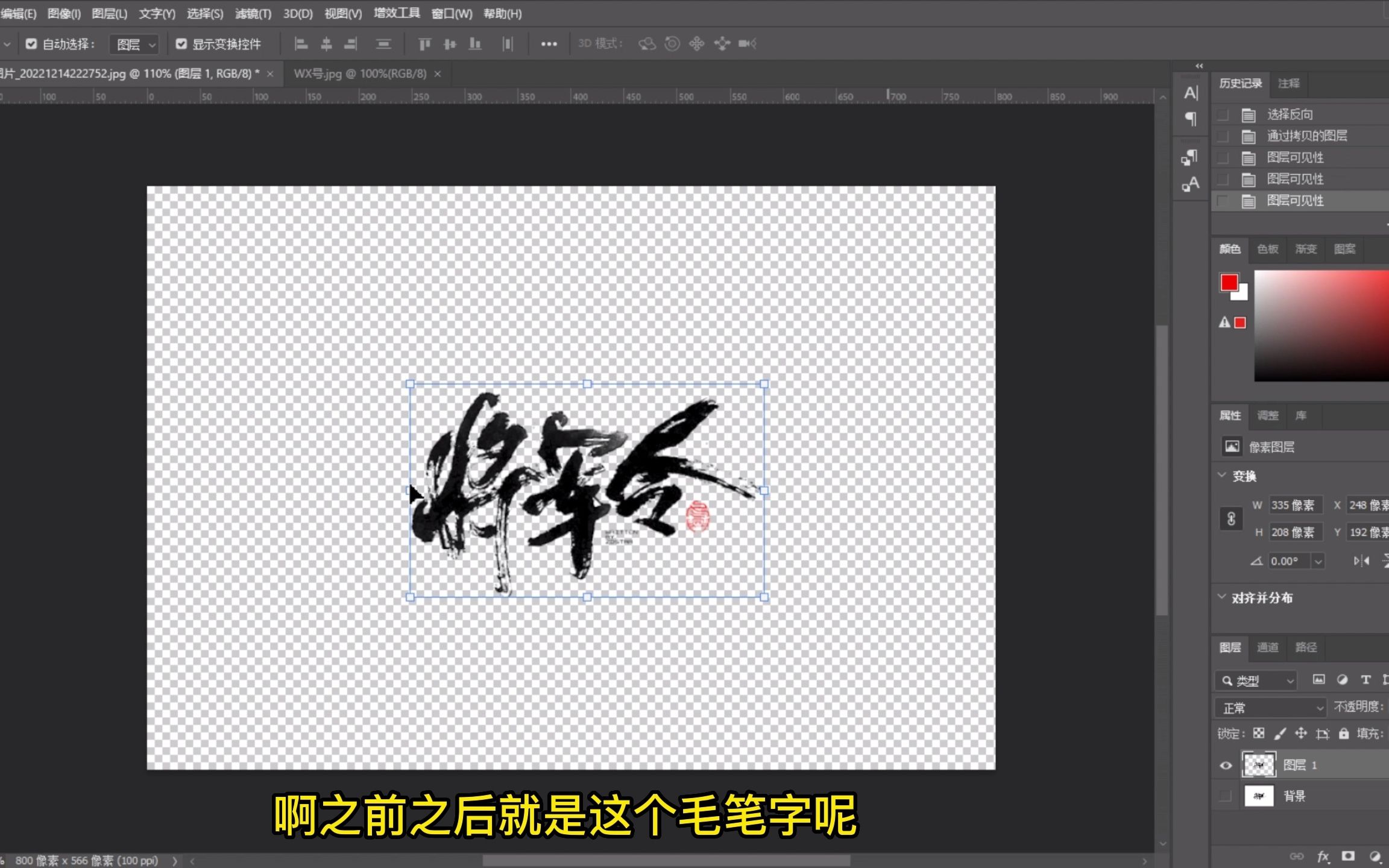Viewport: 1389px width, 868px height.
Task: Click the align horizontal centers icon
Action: click(x=326, y=44)
